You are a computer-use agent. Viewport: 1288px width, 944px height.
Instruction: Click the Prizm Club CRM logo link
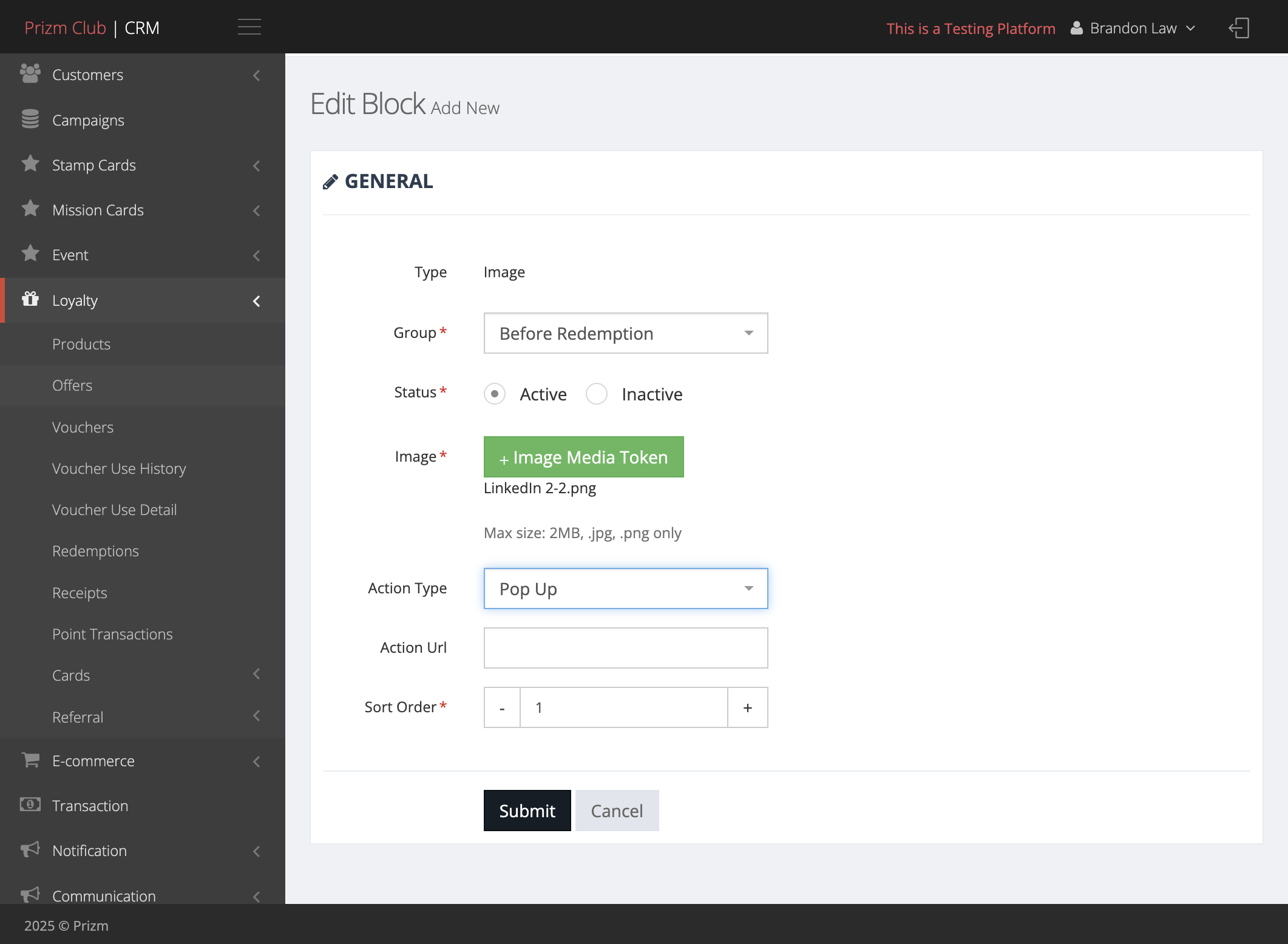(x=92, y=28)
